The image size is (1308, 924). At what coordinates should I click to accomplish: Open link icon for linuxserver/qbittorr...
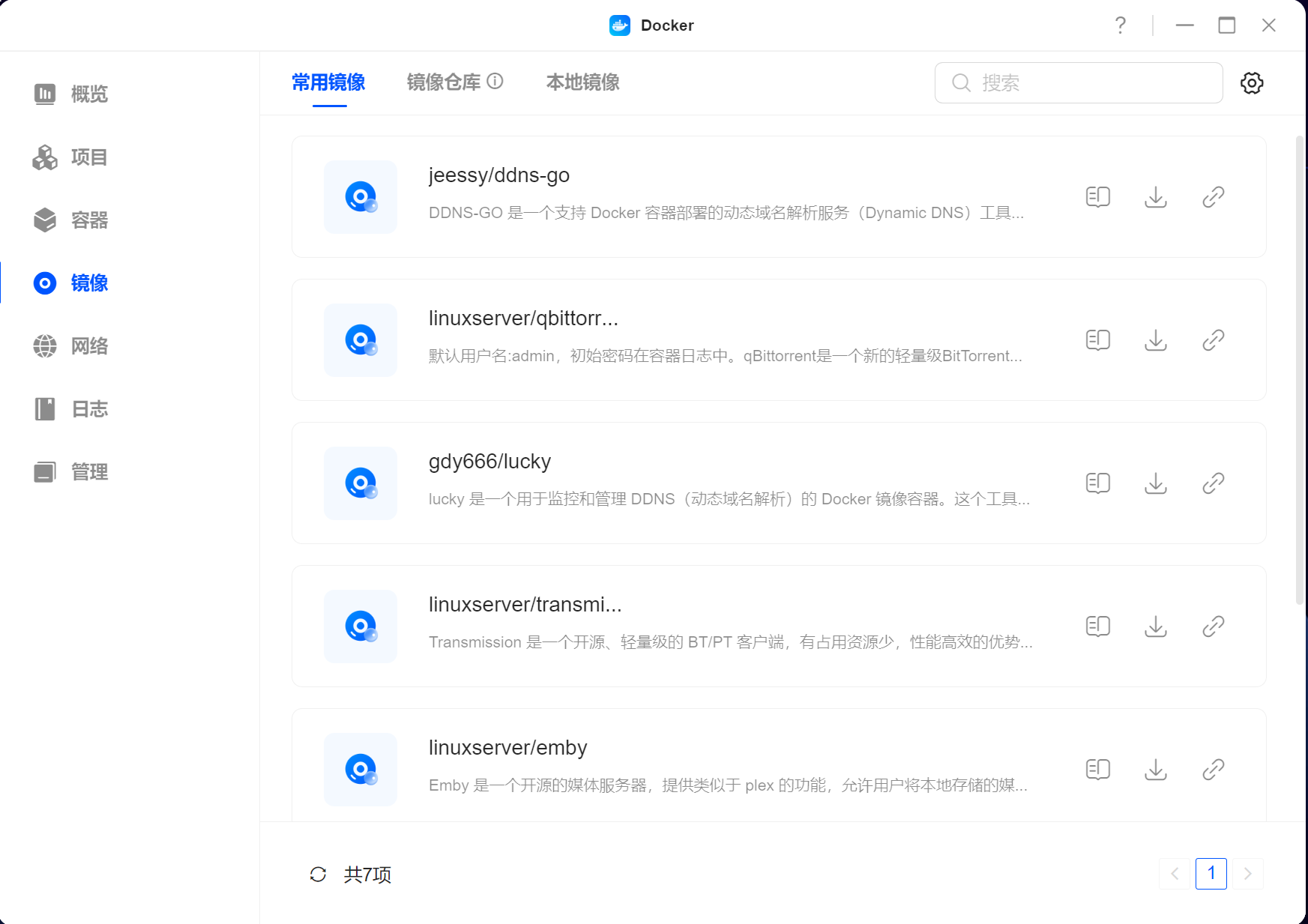[x=1214, y=340]
